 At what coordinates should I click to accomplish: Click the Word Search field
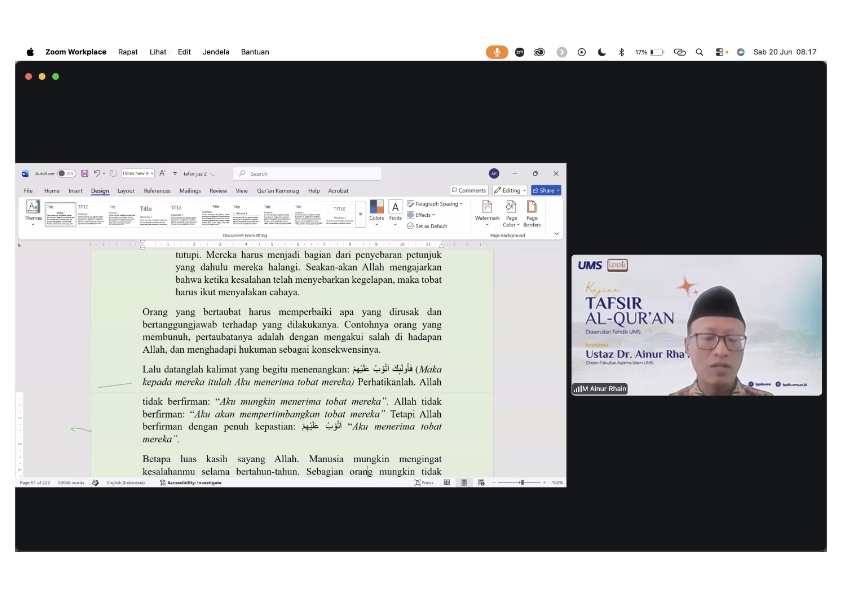[307, 173]
